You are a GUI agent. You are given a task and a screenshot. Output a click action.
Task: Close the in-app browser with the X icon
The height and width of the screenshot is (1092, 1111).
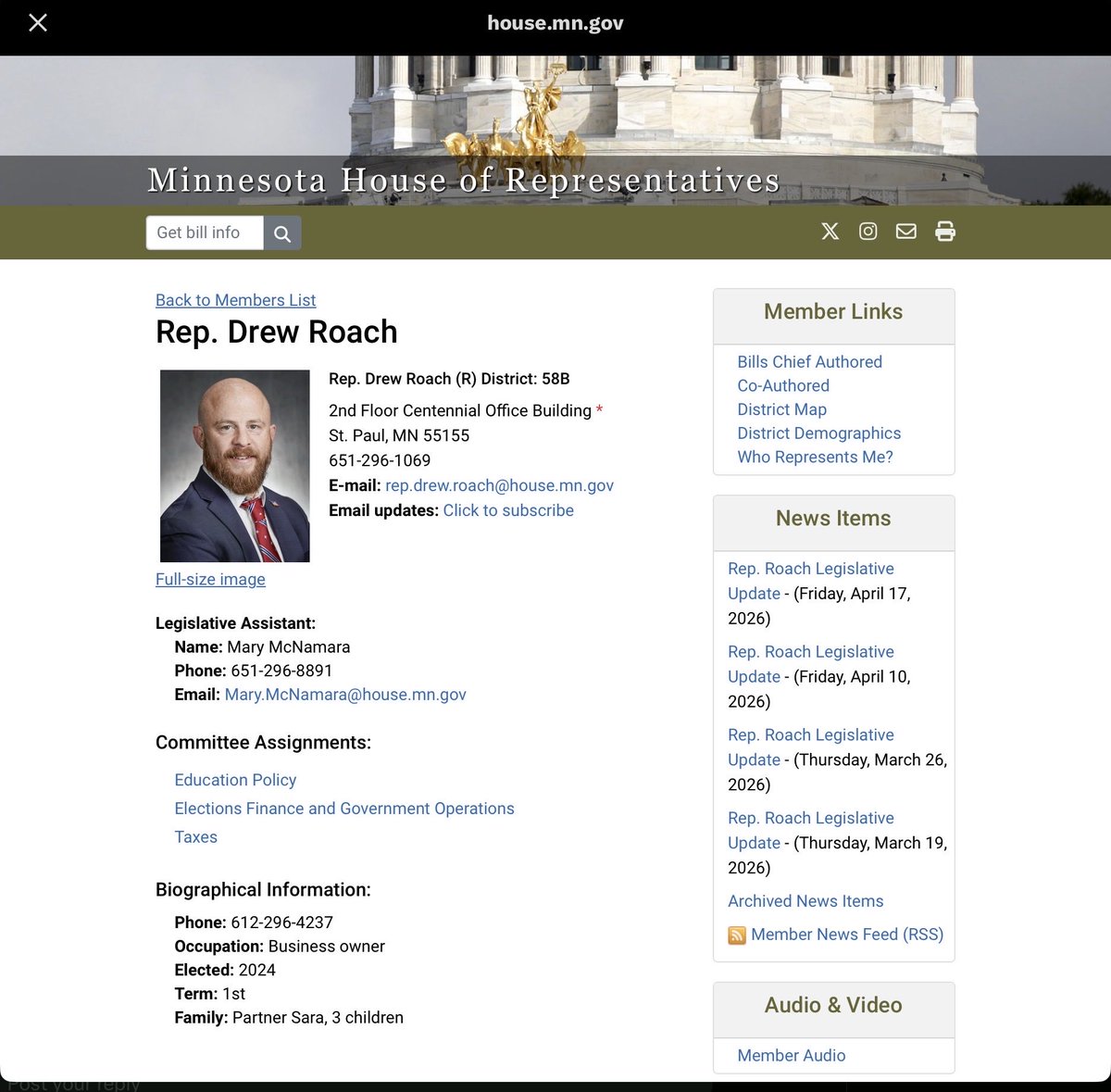pyautogui.click(x=38, y=22)
